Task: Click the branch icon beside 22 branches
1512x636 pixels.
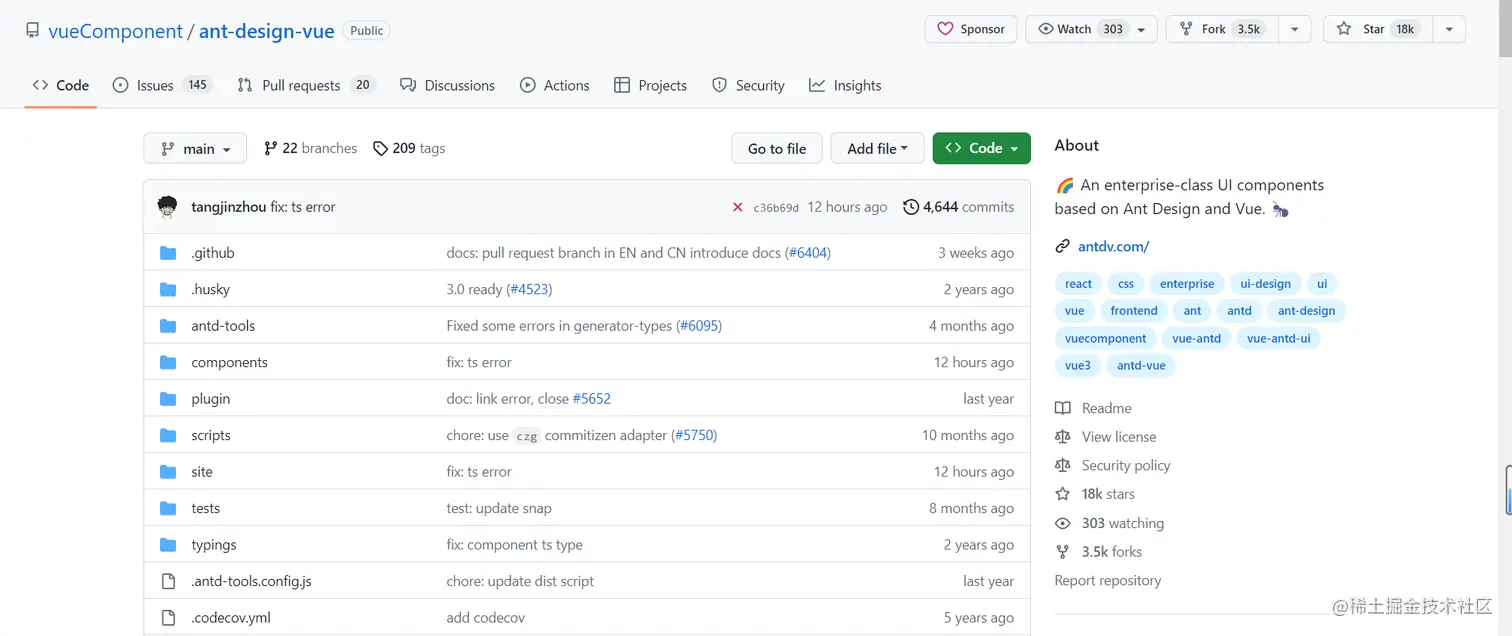Action: point(270,148)
